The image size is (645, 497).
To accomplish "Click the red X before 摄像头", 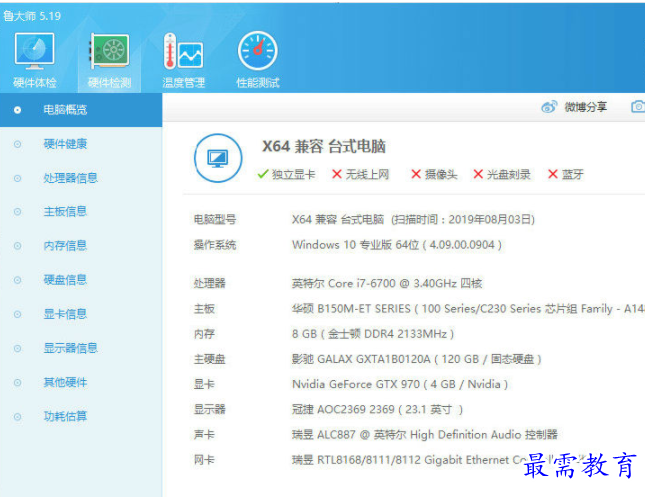I will point(416,174).
